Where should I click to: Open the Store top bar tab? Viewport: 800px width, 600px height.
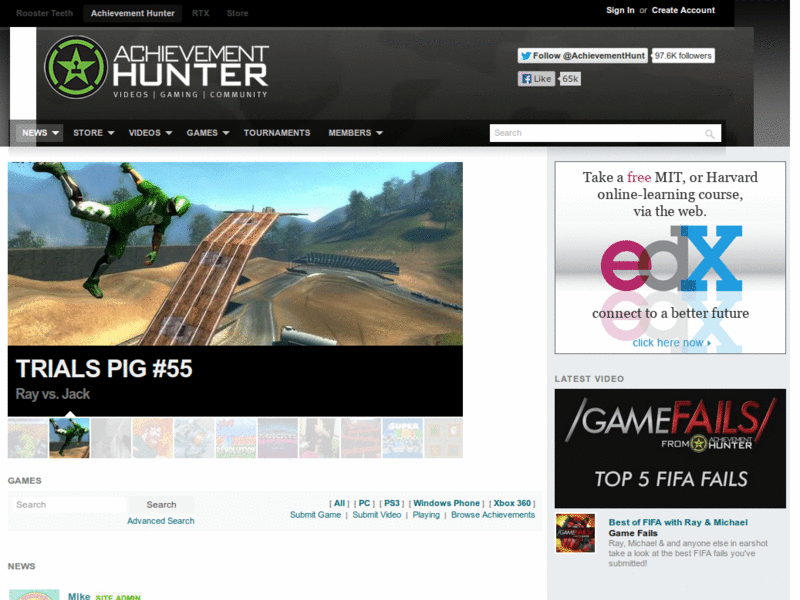pyautogui.click(x=237, y=13)
